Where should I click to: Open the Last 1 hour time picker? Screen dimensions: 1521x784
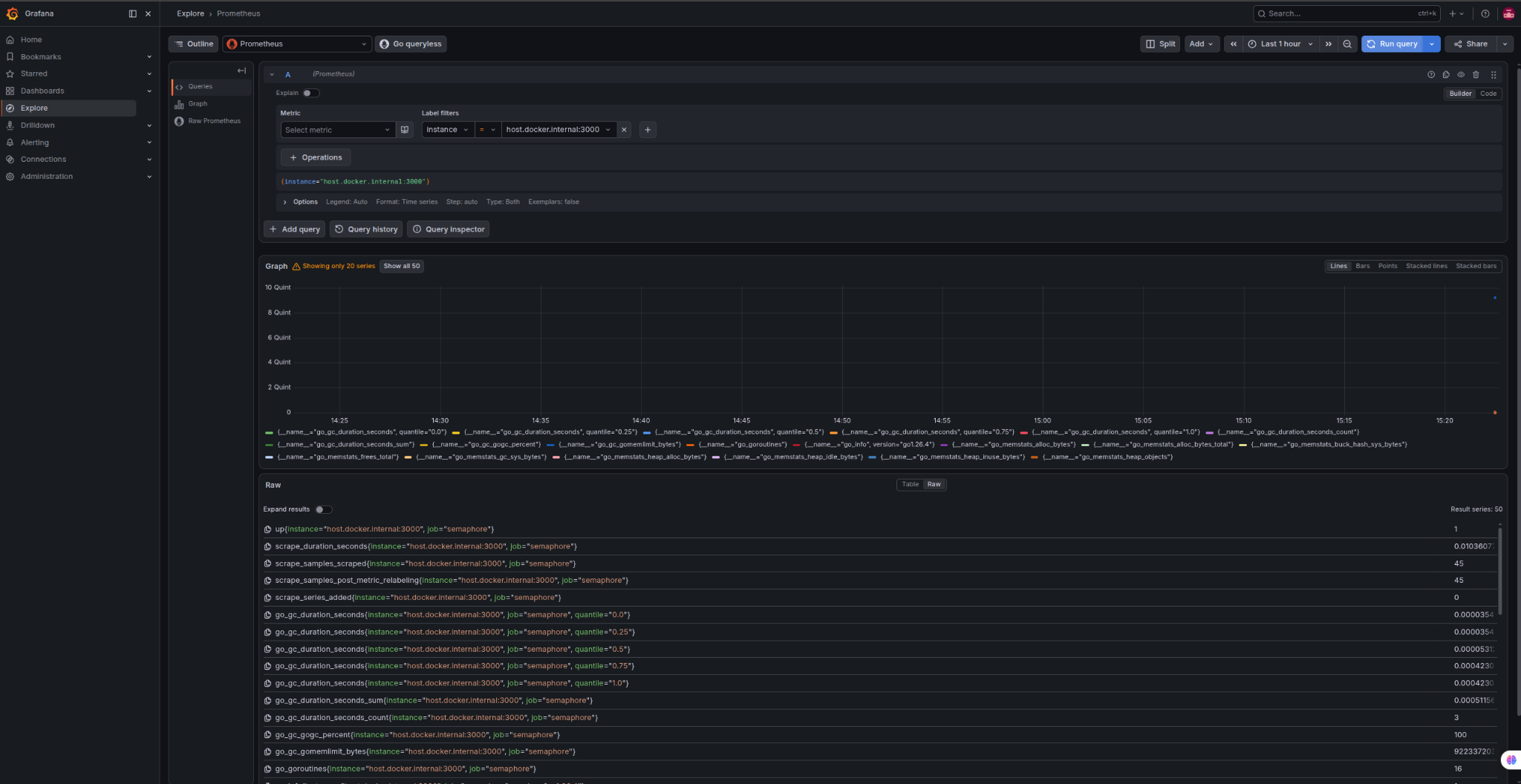(x=1281, y=44)
